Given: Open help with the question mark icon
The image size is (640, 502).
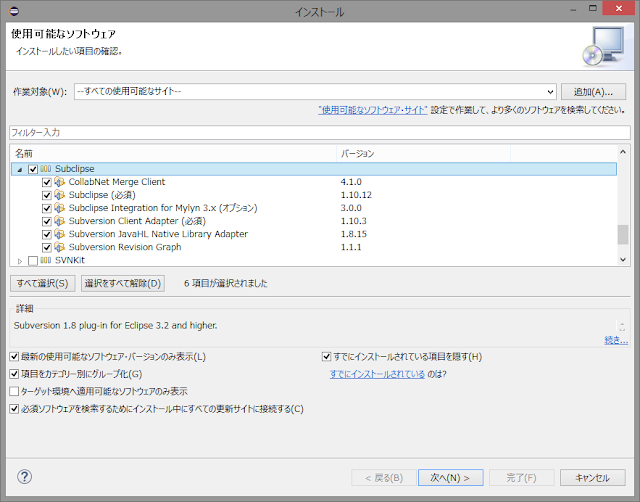Looking at the screenshot, I should (x=24, y=477).
